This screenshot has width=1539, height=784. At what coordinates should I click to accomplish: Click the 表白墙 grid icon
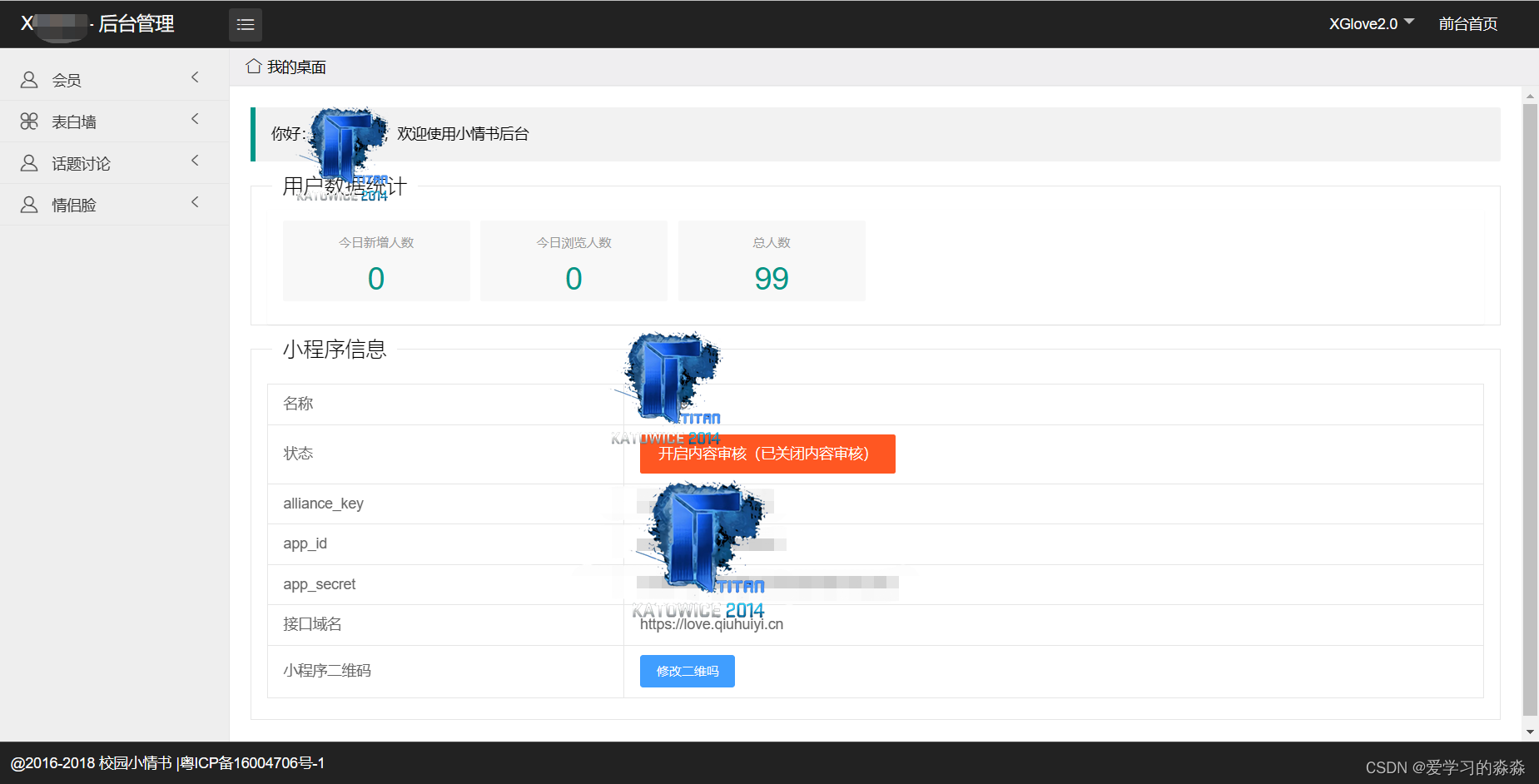[x=29, y=122]
